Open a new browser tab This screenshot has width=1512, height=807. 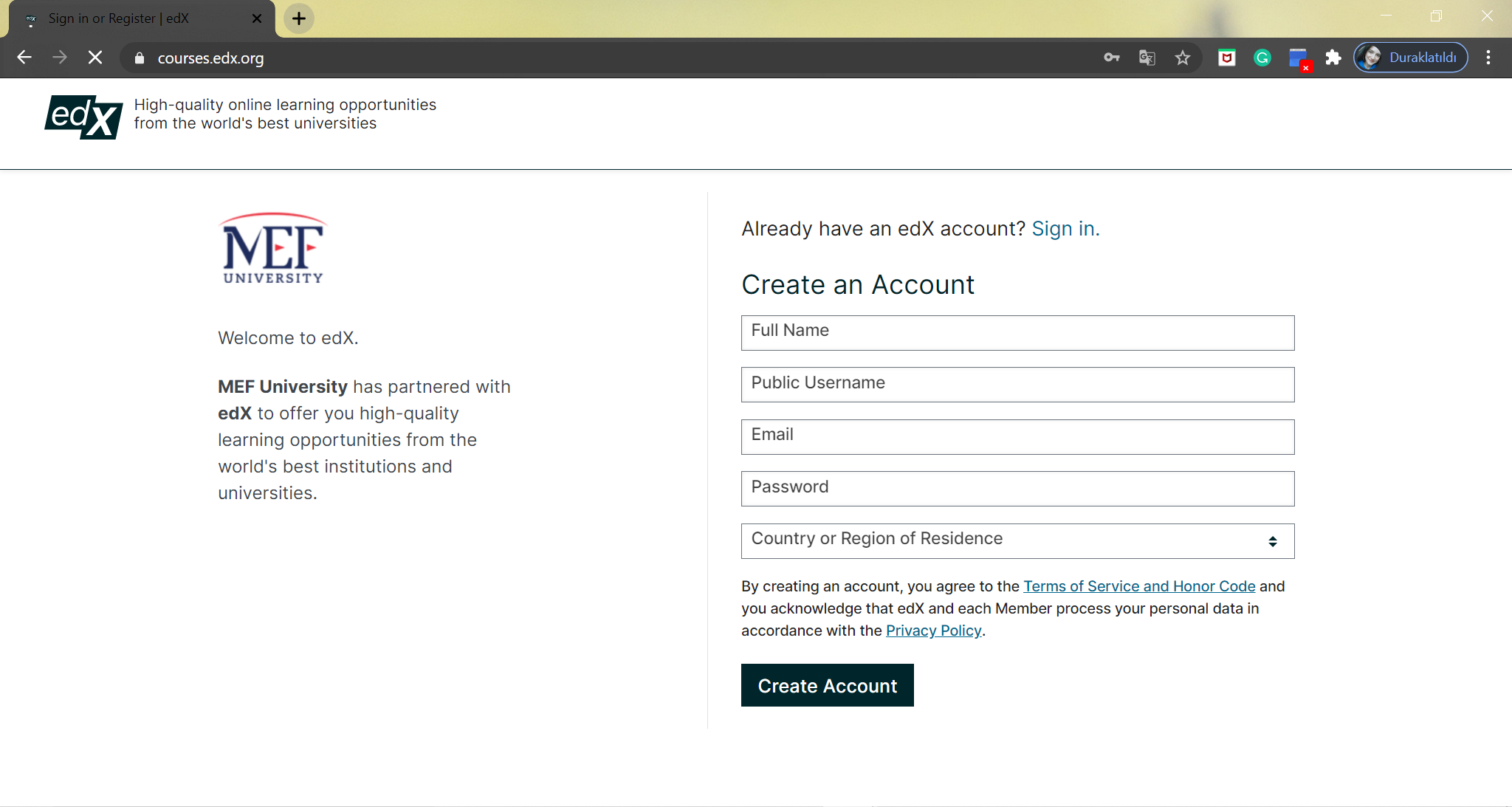(299, 18)
